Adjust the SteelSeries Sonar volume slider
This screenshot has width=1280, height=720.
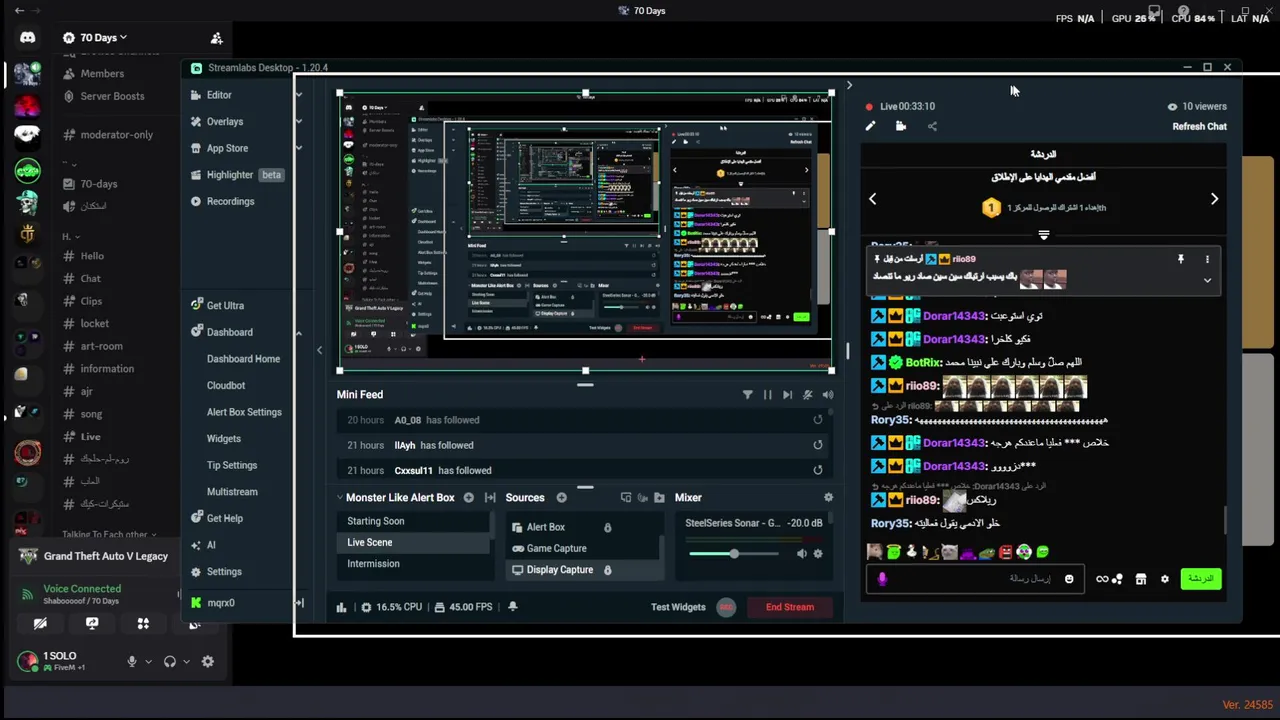pyautogui.click(x=733, y=554)
